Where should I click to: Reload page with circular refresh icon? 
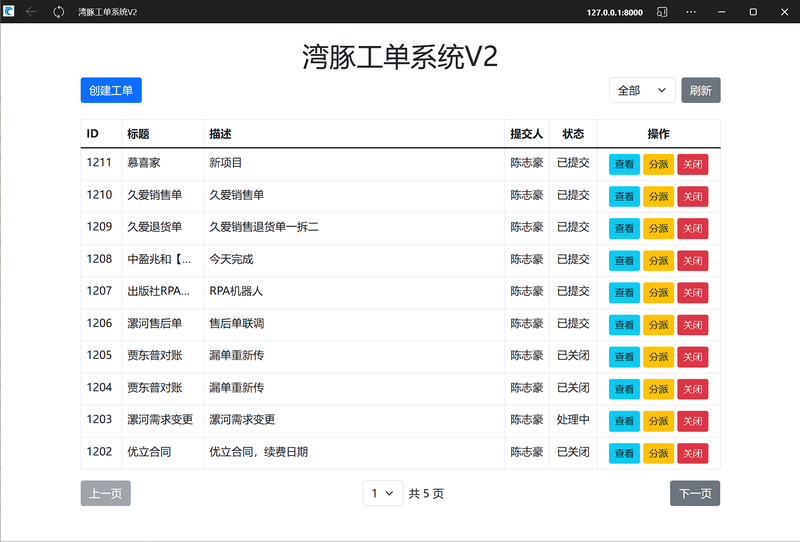pyautogui.click(x=59, y=12)
